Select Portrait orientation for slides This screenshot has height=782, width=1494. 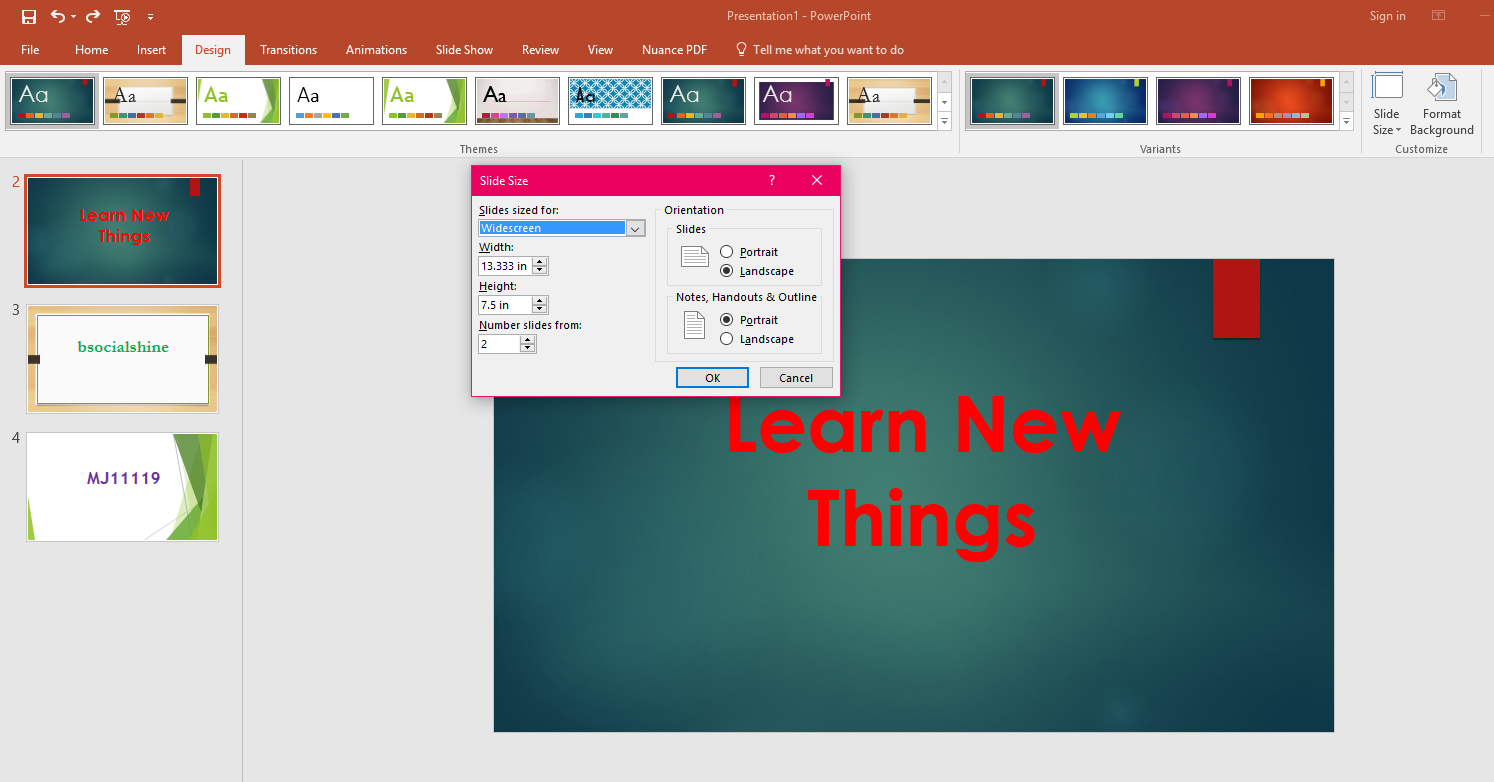727,251
